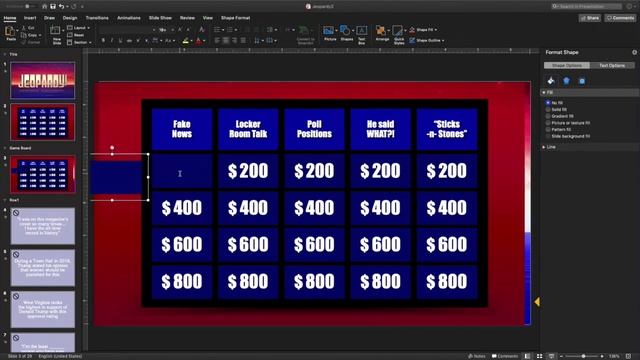
Task: Open the Layout dropdown
Action: (78, 28)
